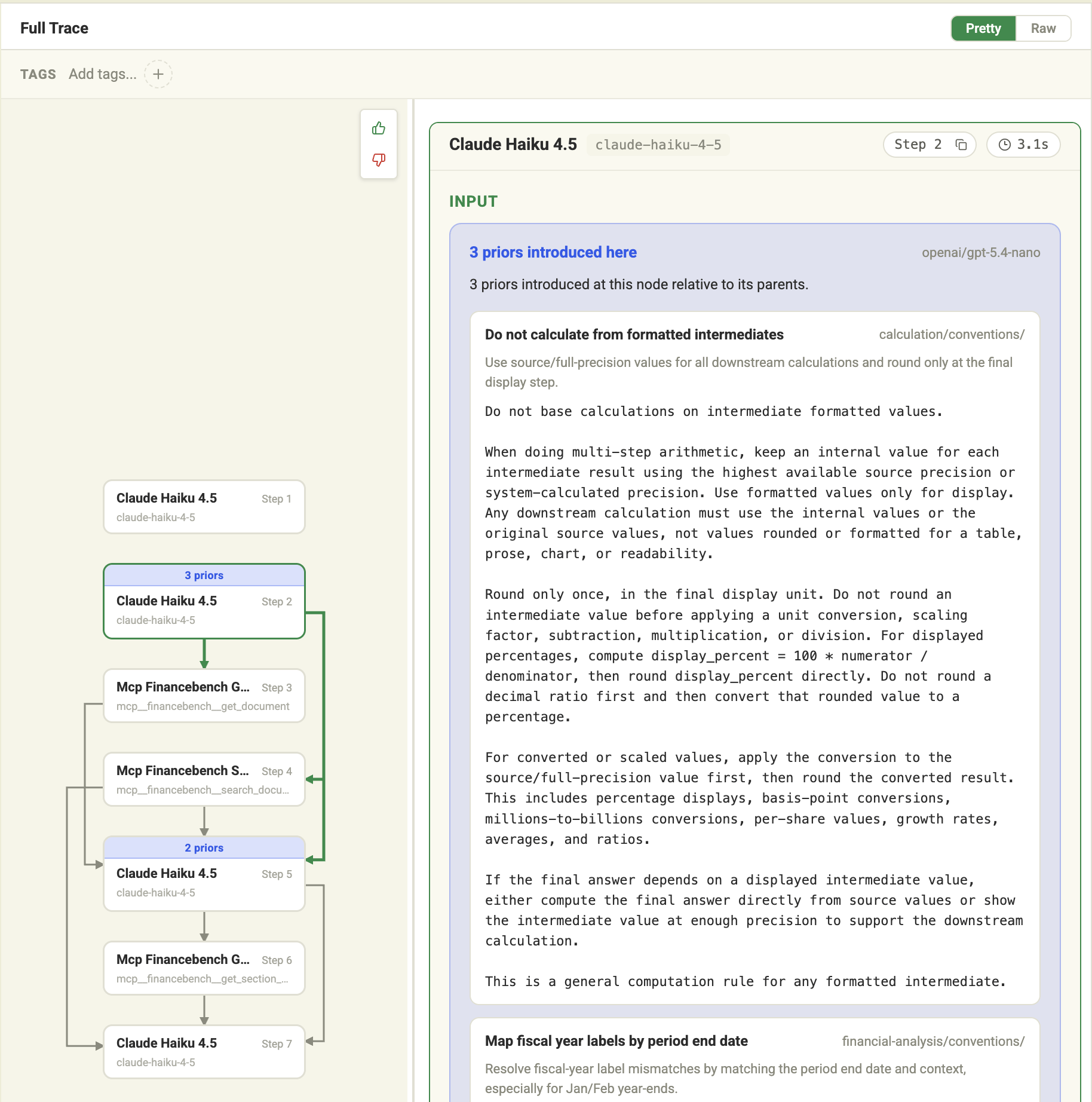The width and height of the screenshot is (1092, 1102).
Task: Click the Step 2 pill in header
Action: tap(930, 145)
